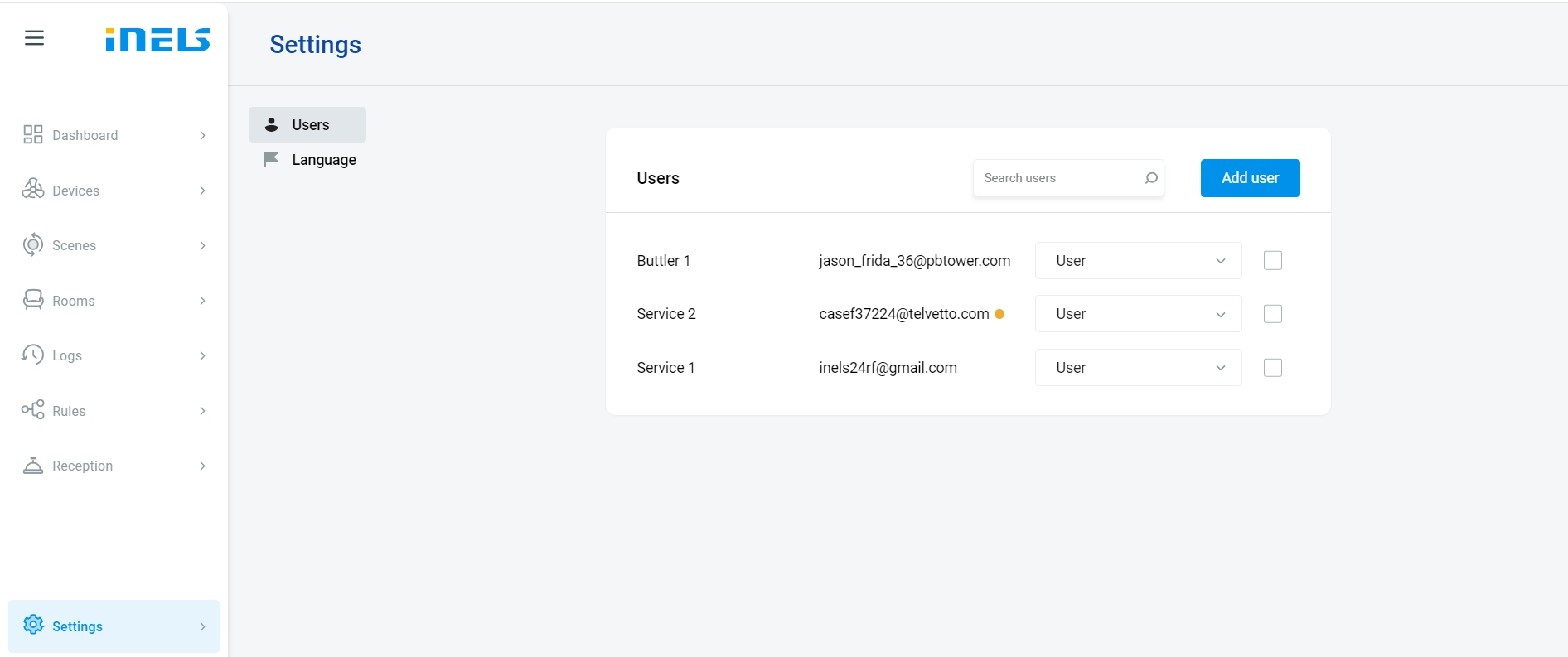Click the Logs history icon
The width and height of the screenshot is (1568, 657).
pyautogui.click(x=33, y=355)
